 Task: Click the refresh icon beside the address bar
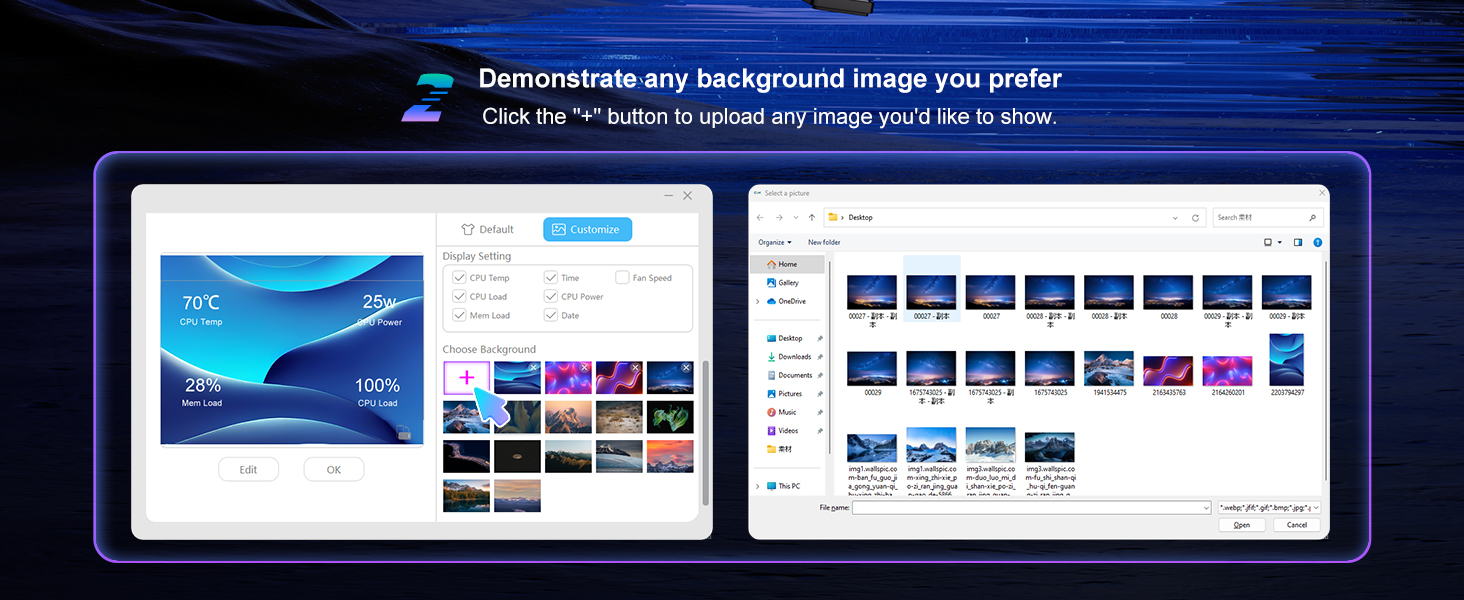click(1195, 217)
